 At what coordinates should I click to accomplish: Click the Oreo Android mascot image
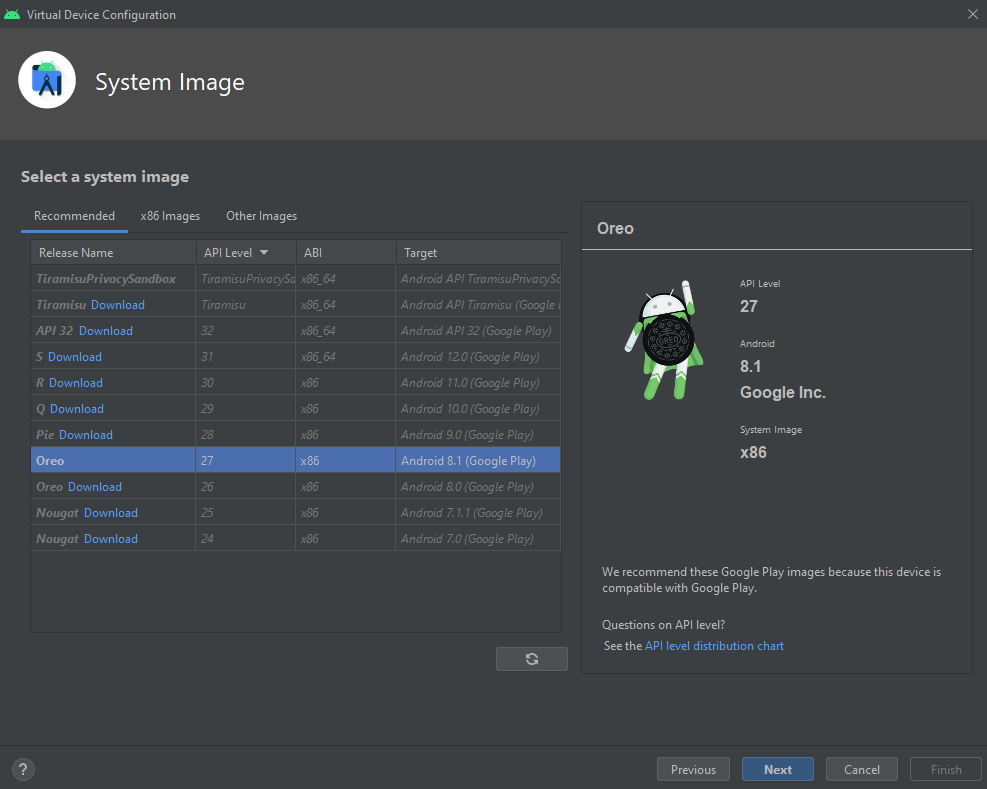click(664, 340)
